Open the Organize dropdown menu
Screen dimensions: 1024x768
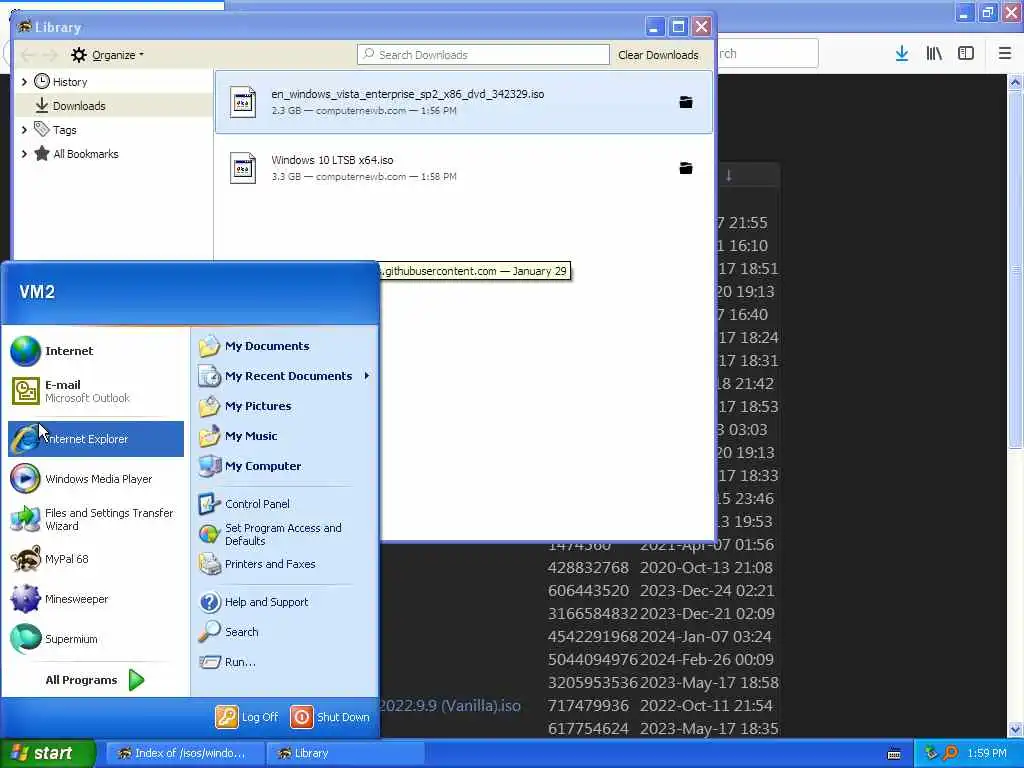pos(108,55)
